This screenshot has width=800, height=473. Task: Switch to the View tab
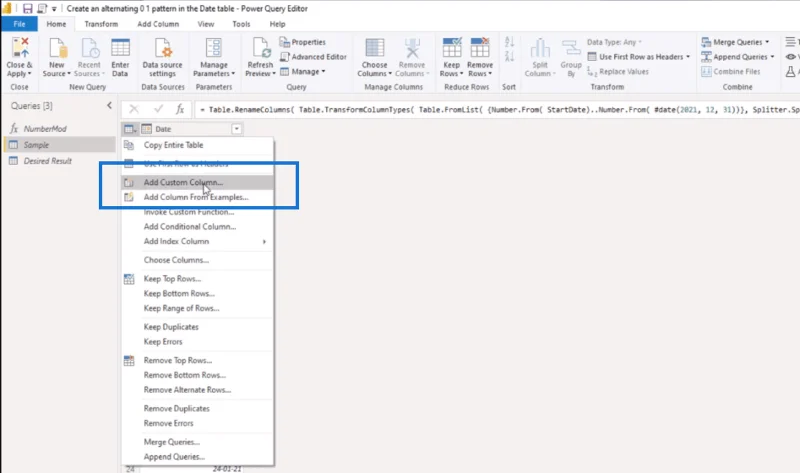[206, 24]
